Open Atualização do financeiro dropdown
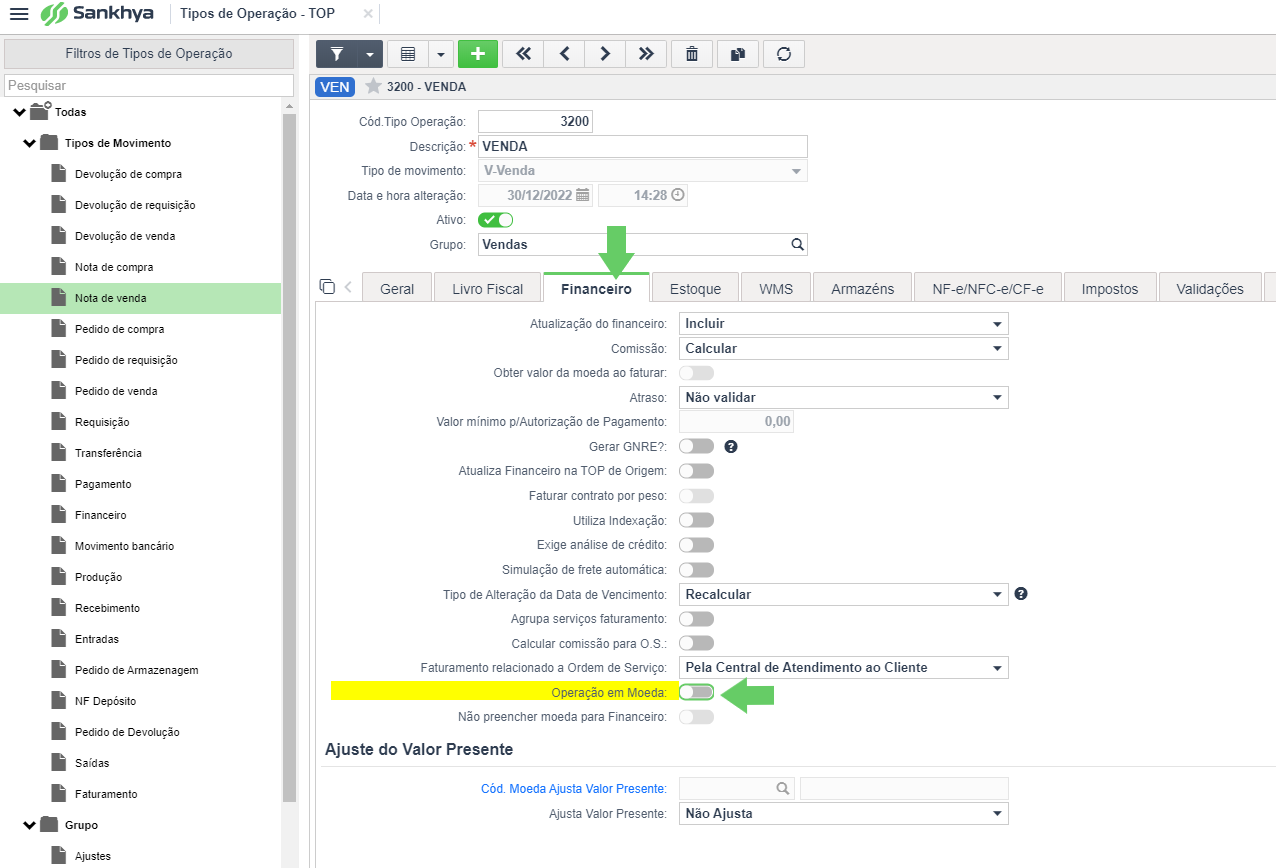Image resolution: width=1276 pixels, height=868 pixels. coord(844,323)
